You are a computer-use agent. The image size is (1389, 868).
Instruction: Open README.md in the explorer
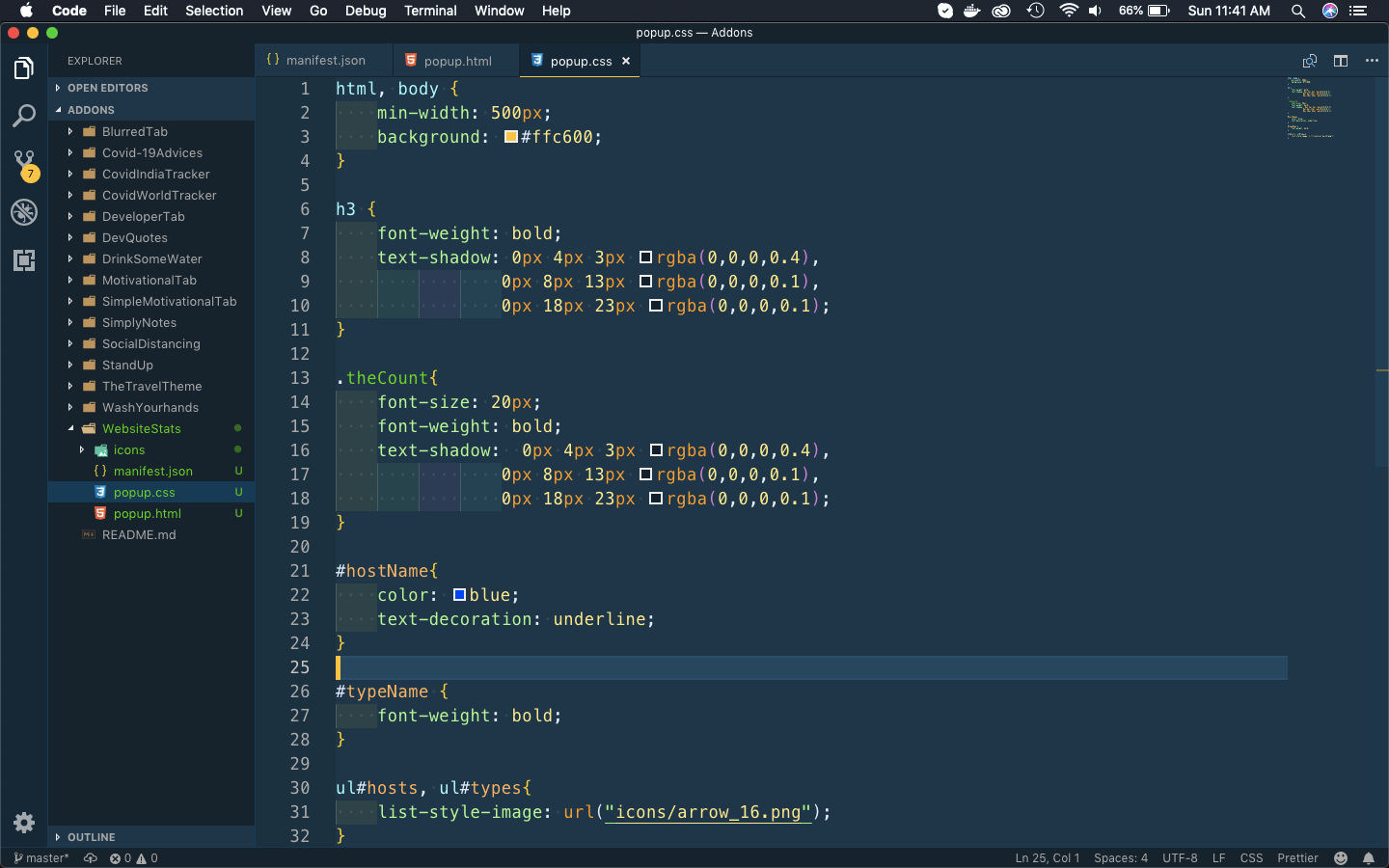click(x=151, y=534)
